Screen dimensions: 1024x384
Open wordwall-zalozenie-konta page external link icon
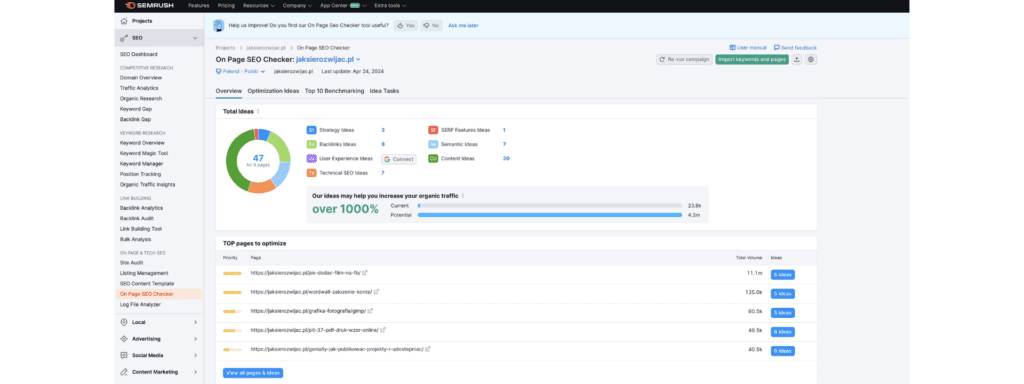(x=376, y=292)
